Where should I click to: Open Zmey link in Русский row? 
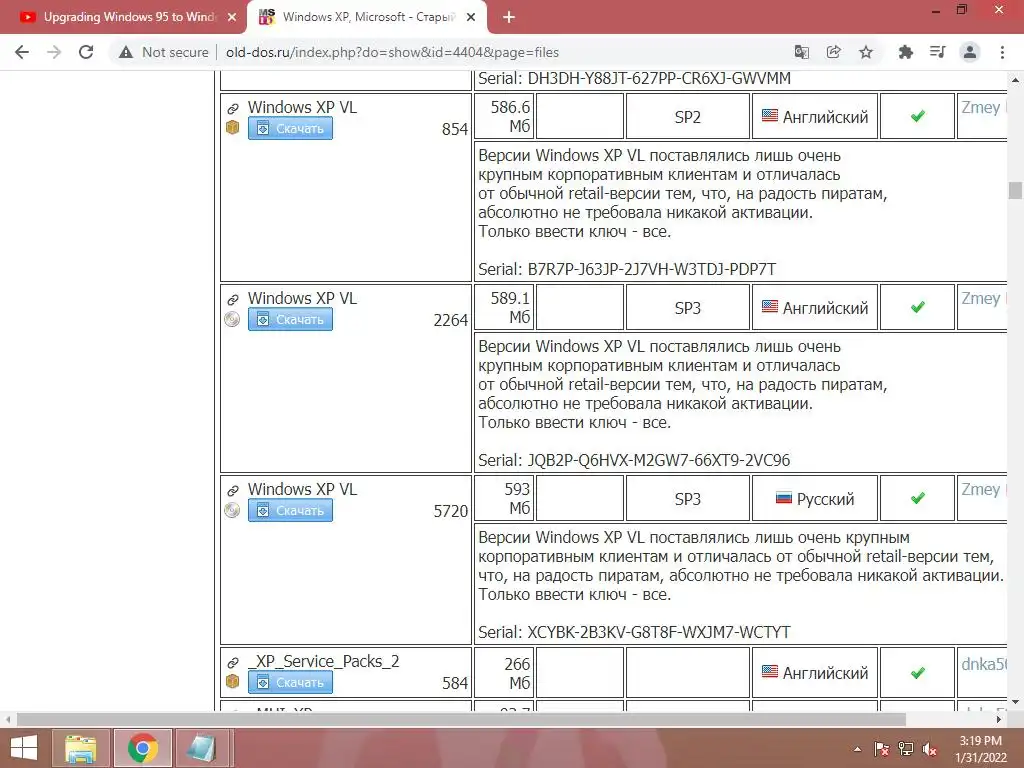click(982, 489)
